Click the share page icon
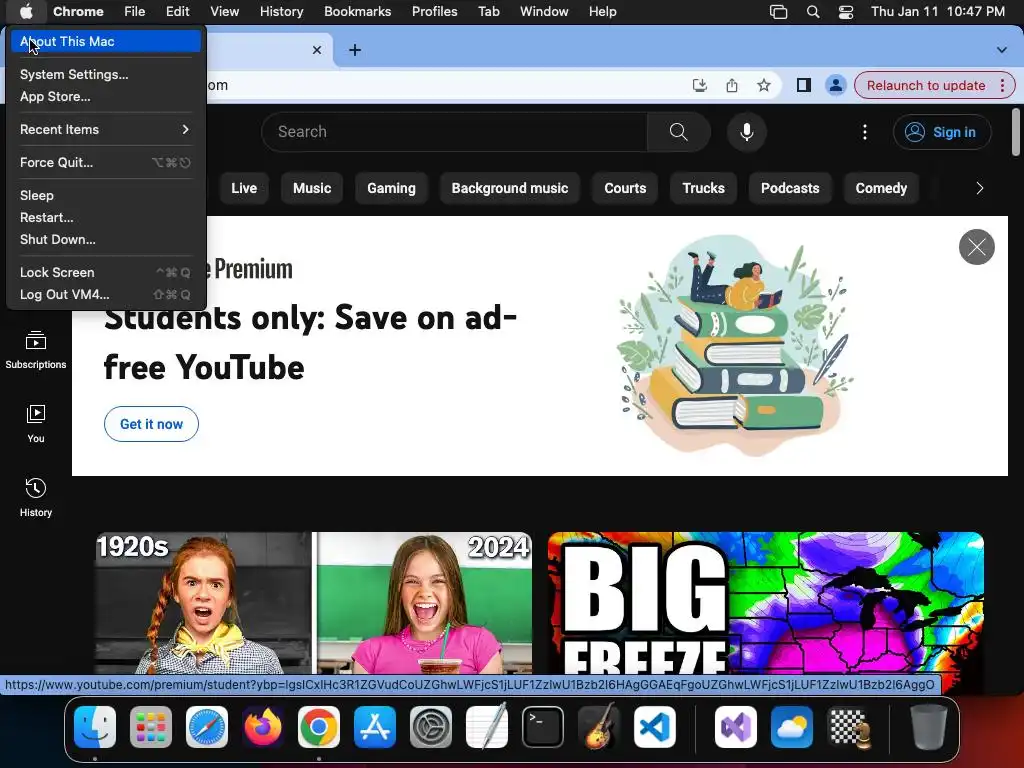Image resolution: width=1024 pixels, height=768 pixels. pos(732,86)
